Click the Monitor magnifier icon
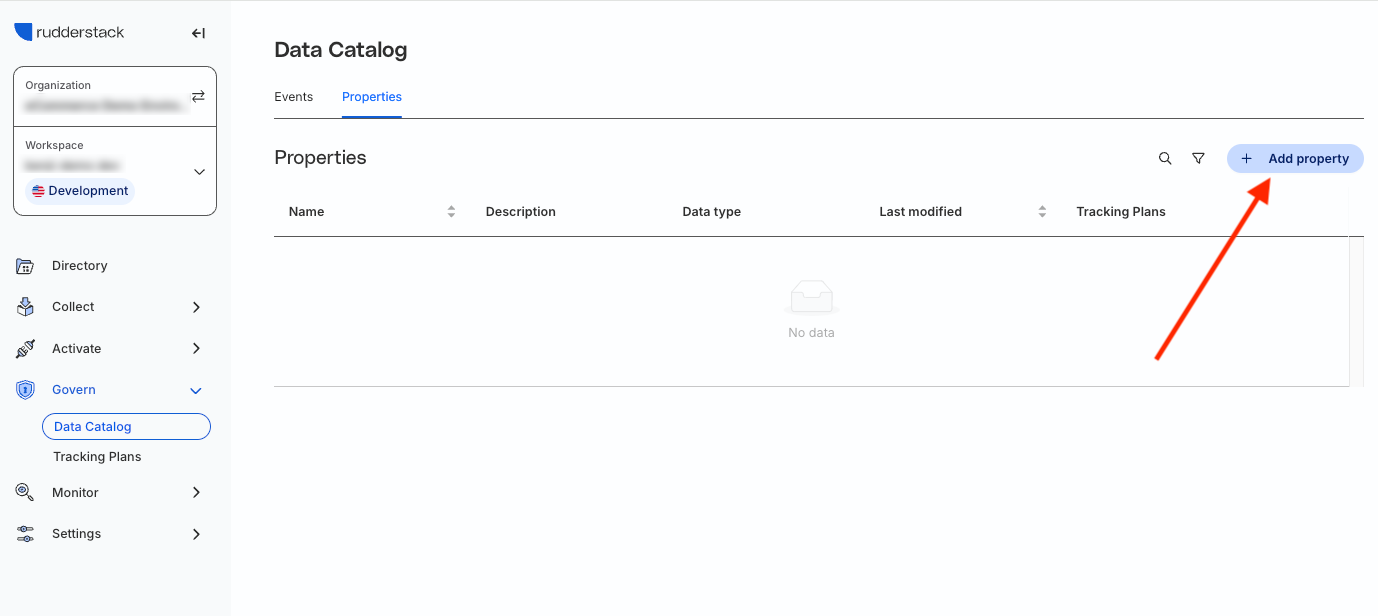The height and width of the screenshot is (616, 1378). (x=25, y=492)
